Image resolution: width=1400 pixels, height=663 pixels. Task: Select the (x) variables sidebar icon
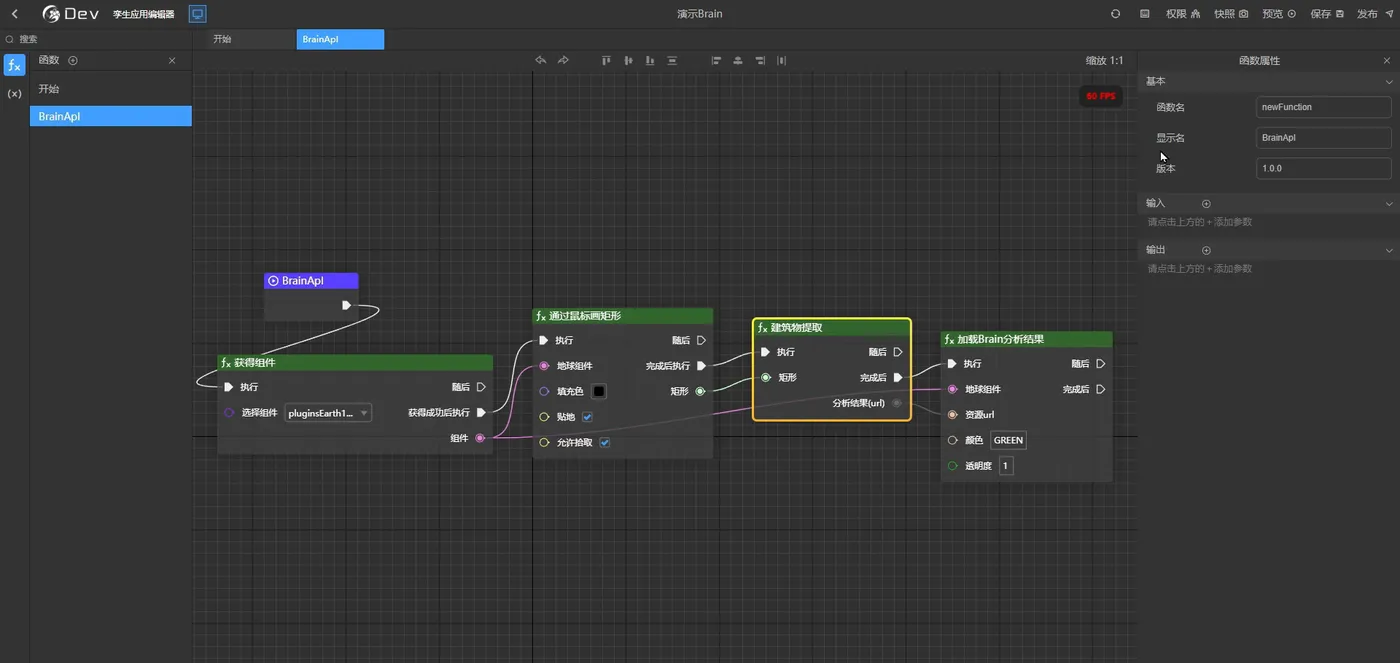click(x=14, y=93)
